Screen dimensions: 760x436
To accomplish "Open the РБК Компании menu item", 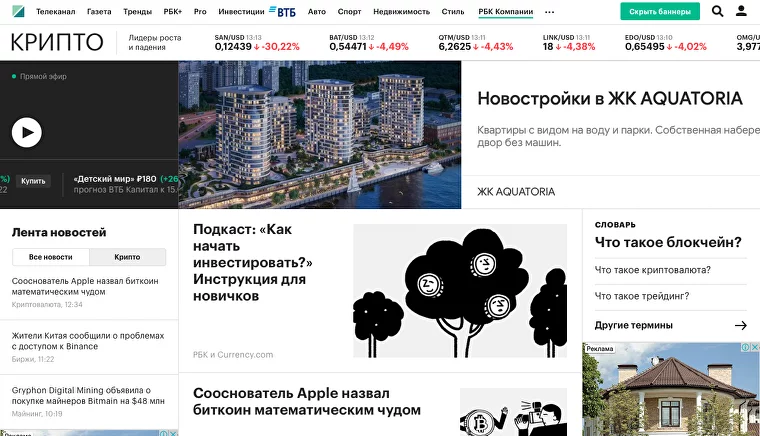I will point(506,12).
